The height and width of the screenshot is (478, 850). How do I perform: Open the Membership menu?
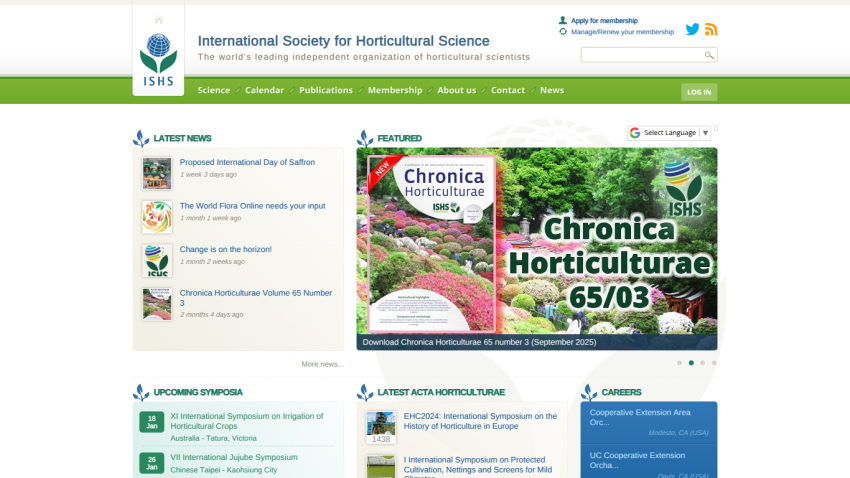(x=395, y=91)
